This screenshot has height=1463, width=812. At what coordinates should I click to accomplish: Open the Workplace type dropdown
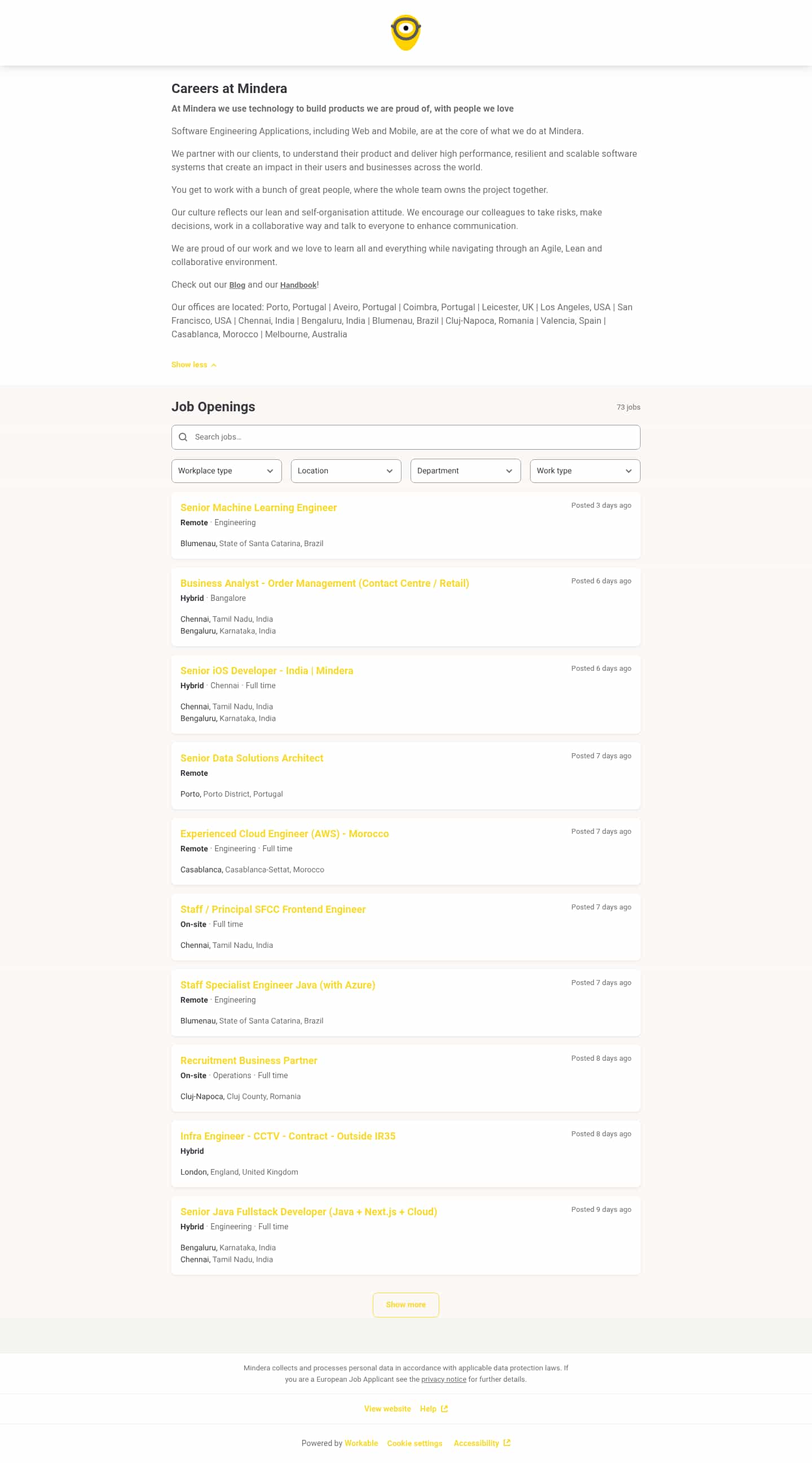227,471
